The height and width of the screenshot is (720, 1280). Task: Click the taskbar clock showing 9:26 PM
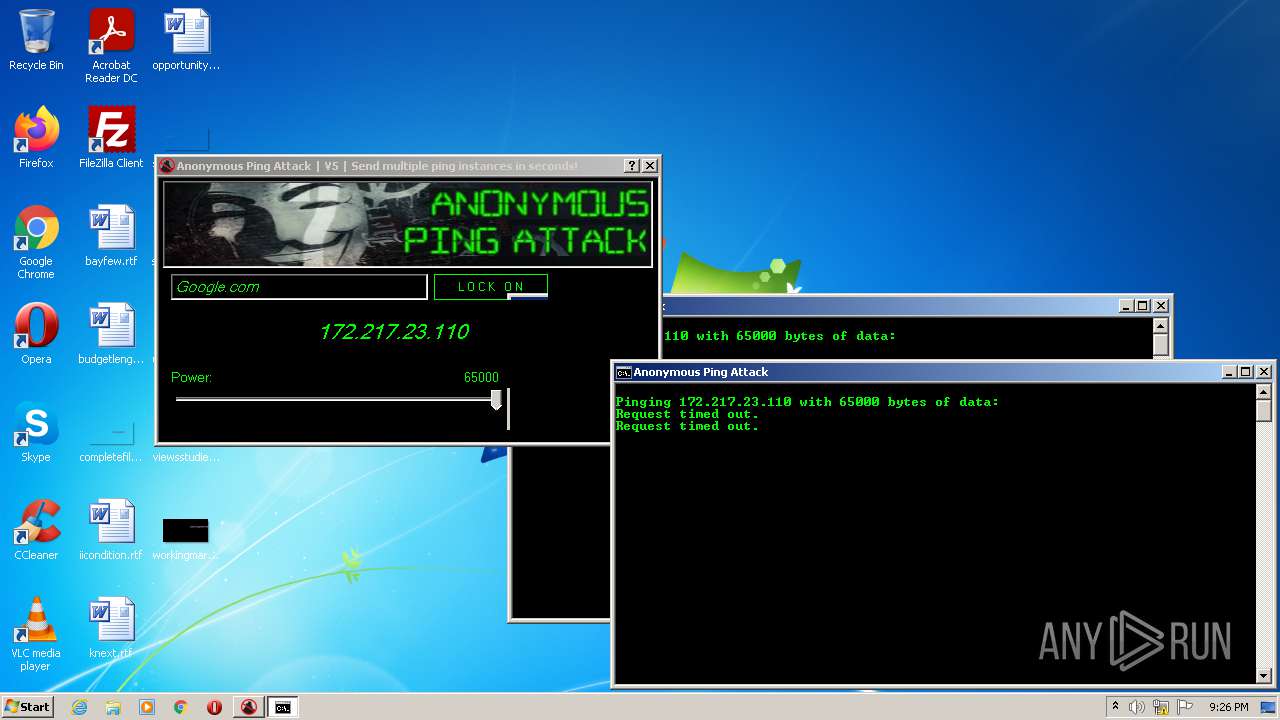click(x=1228, y=707)
